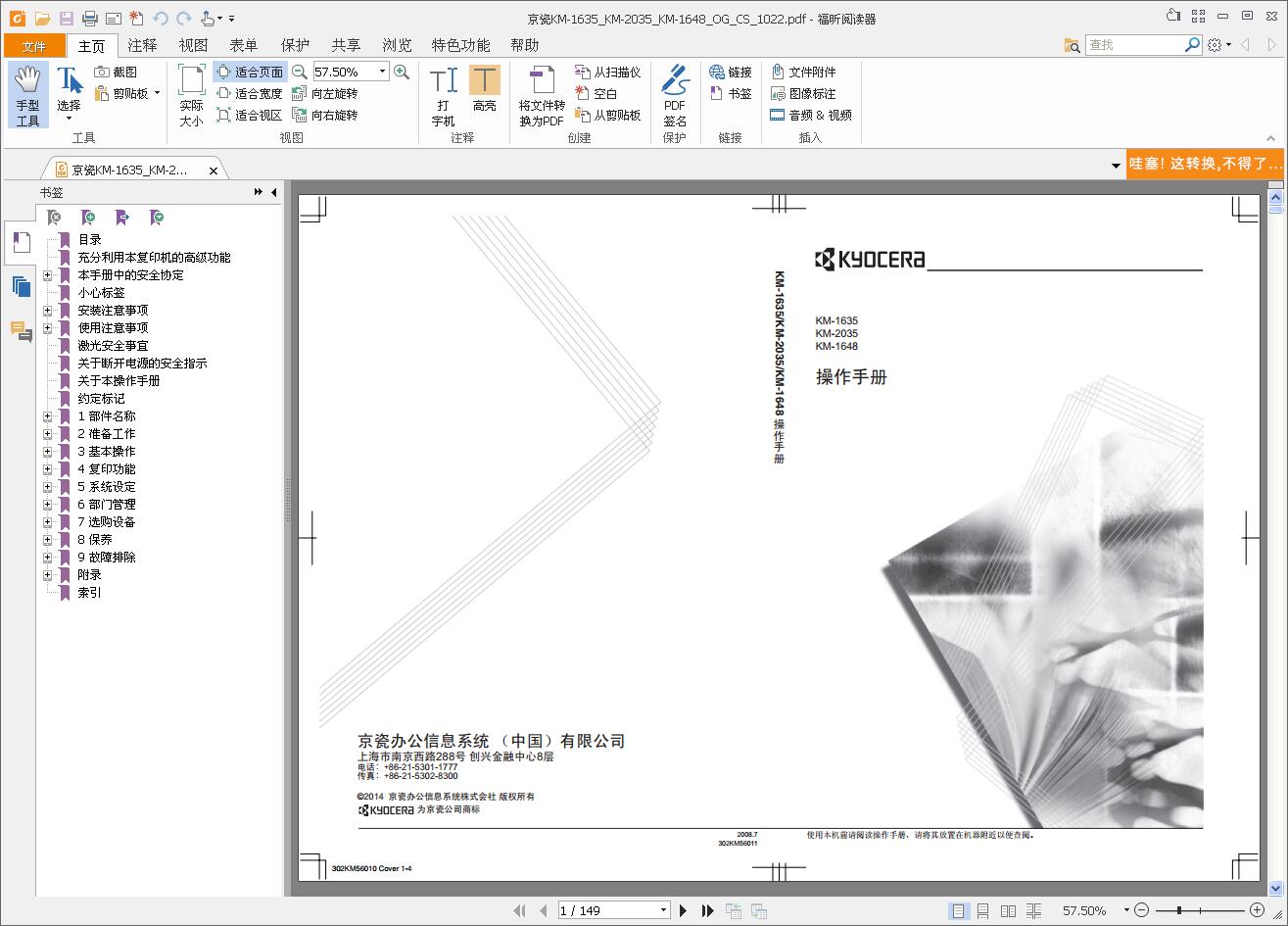Switch to single page view mode

(x=958, y=910)
